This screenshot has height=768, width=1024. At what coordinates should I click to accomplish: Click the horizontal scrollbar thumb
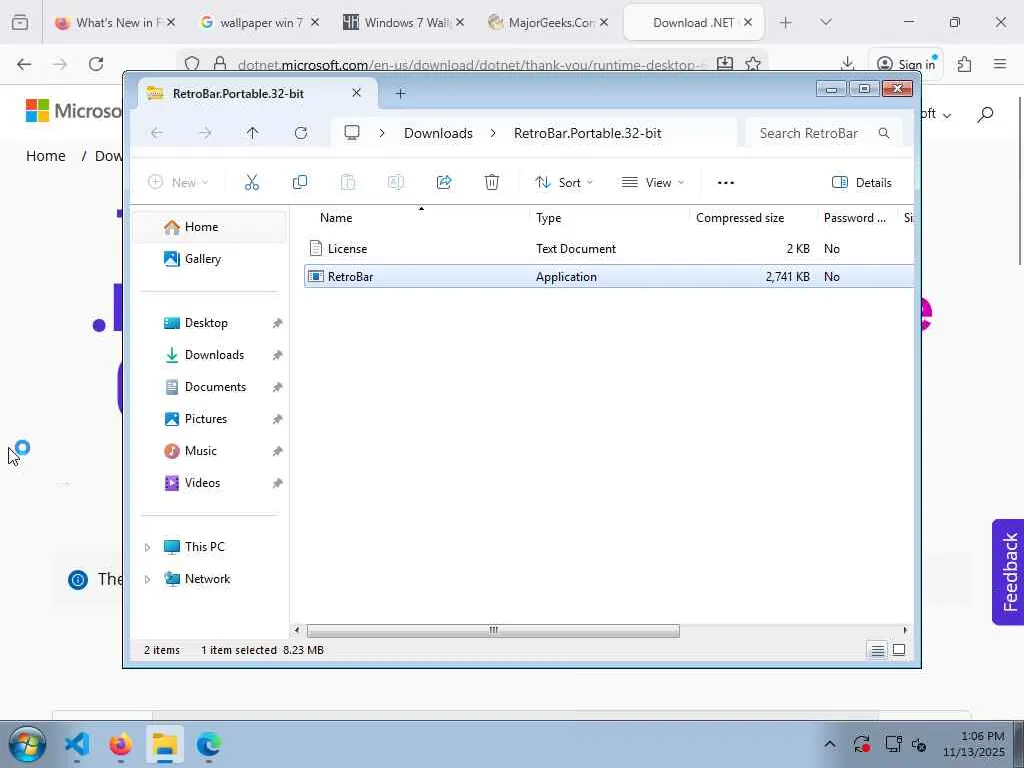(x=493, y=631)
